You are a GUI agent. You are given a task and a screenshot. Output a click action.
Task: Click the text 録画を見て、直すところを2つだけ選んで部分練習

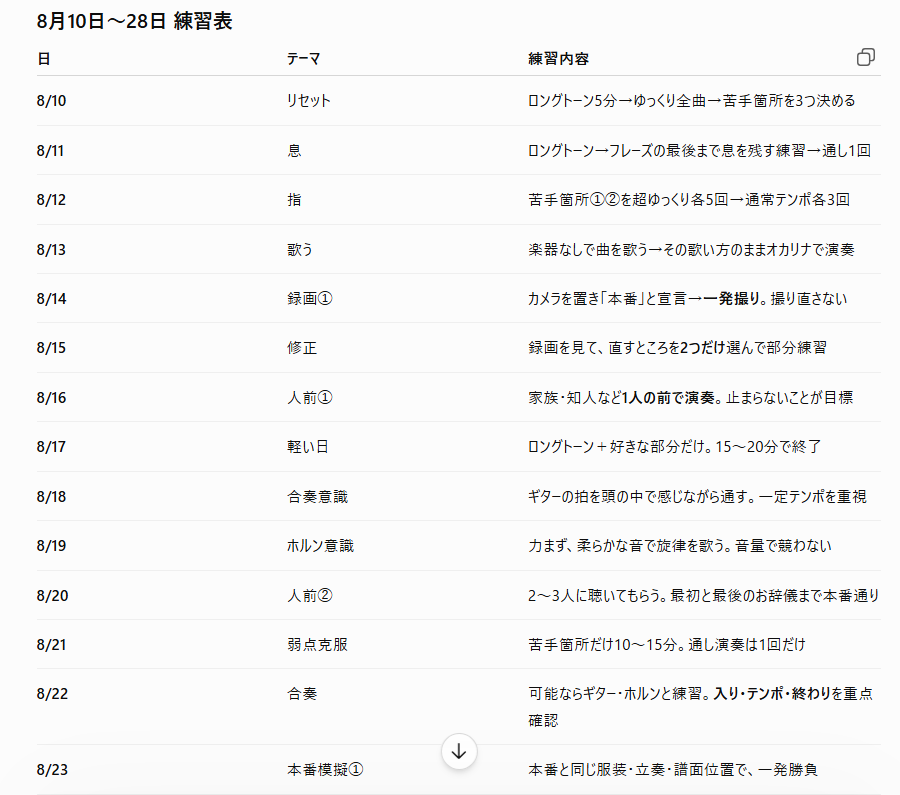point(677,348)
